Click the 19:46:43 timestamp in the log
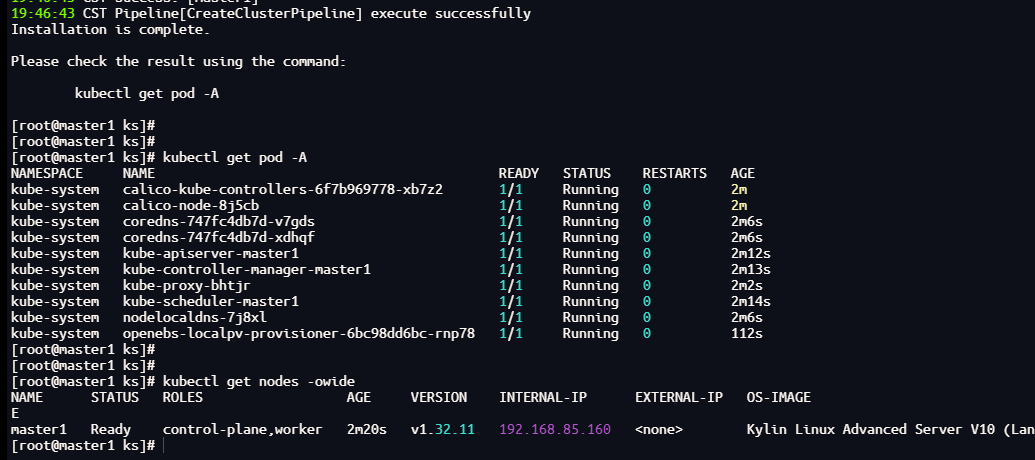The height and width of the screenshot is (460, 1035). click(x=42, y=14)
